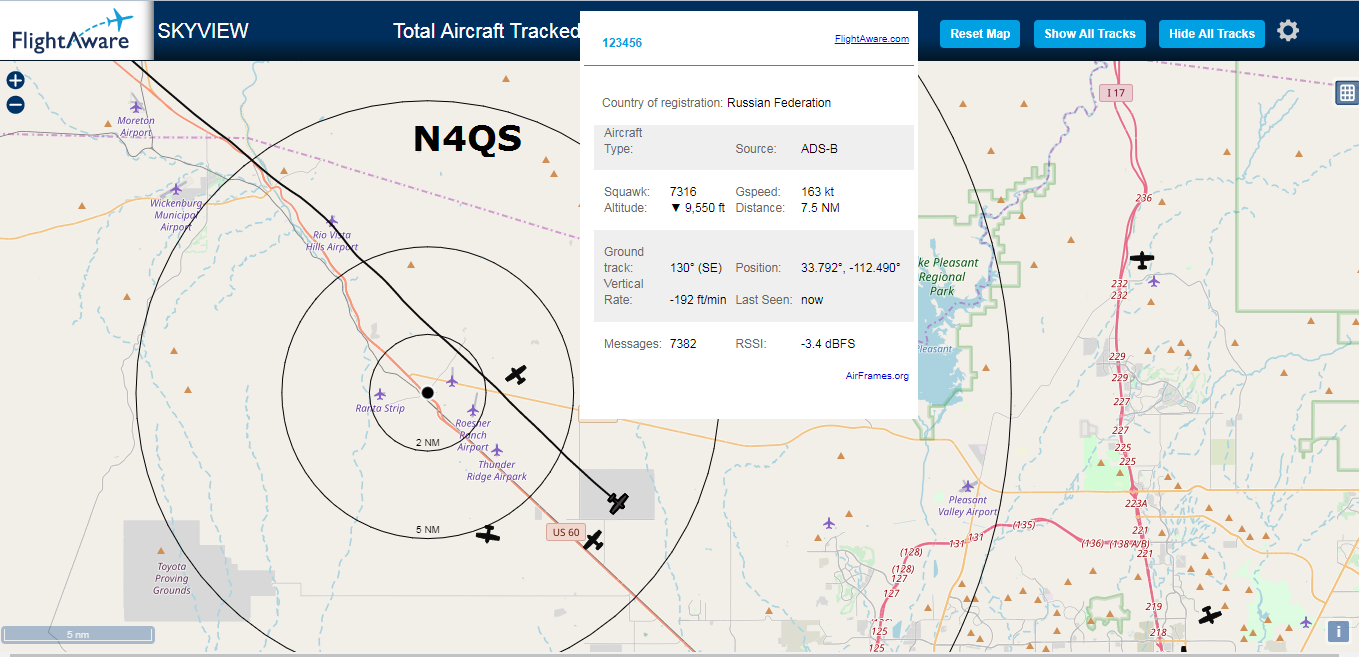Click ground speed value 163 kt
Viewport: 1359px width, 657px height.
[818, 192]
